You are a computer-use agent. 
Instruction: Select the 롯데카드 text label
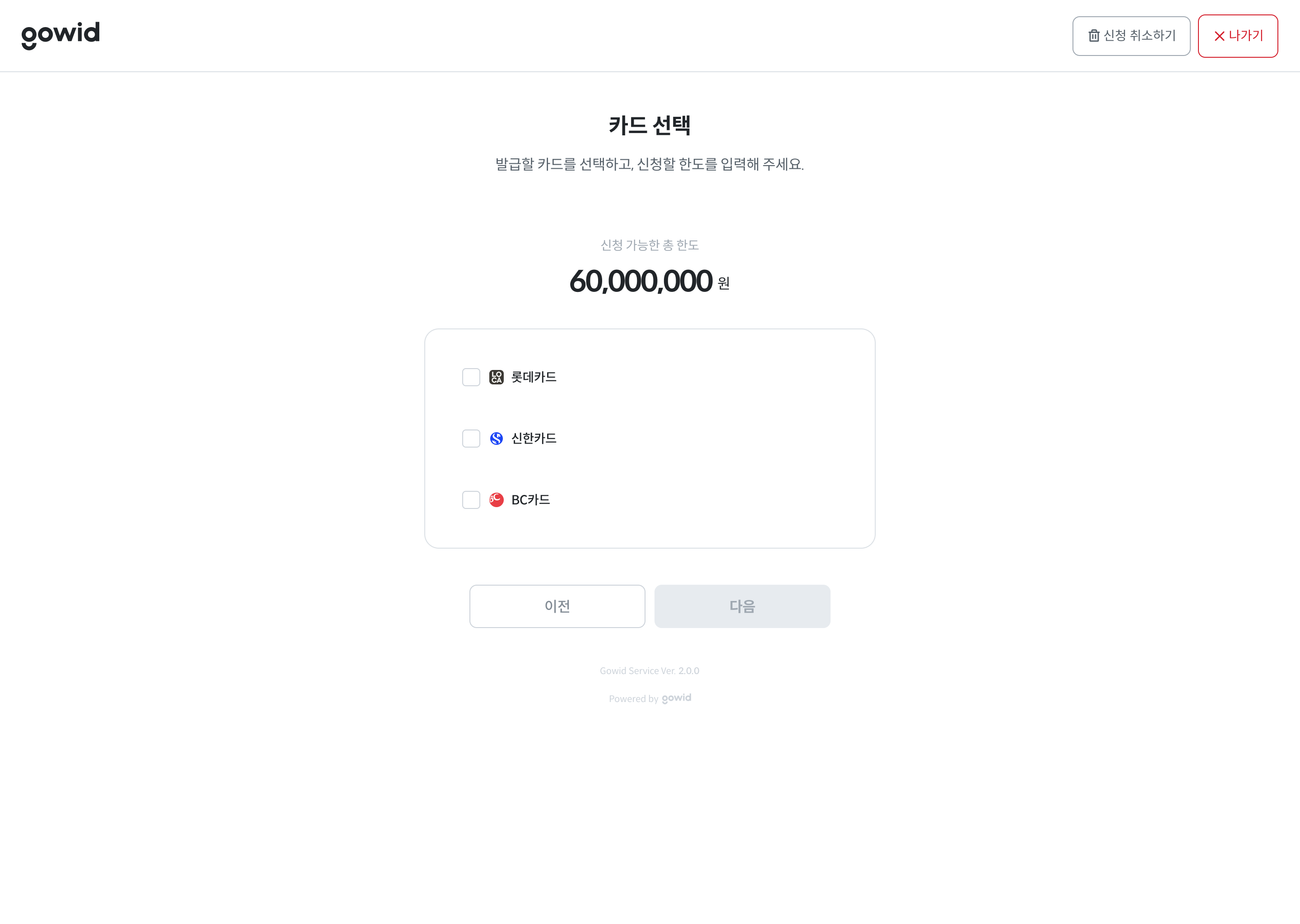coord(534,377)
